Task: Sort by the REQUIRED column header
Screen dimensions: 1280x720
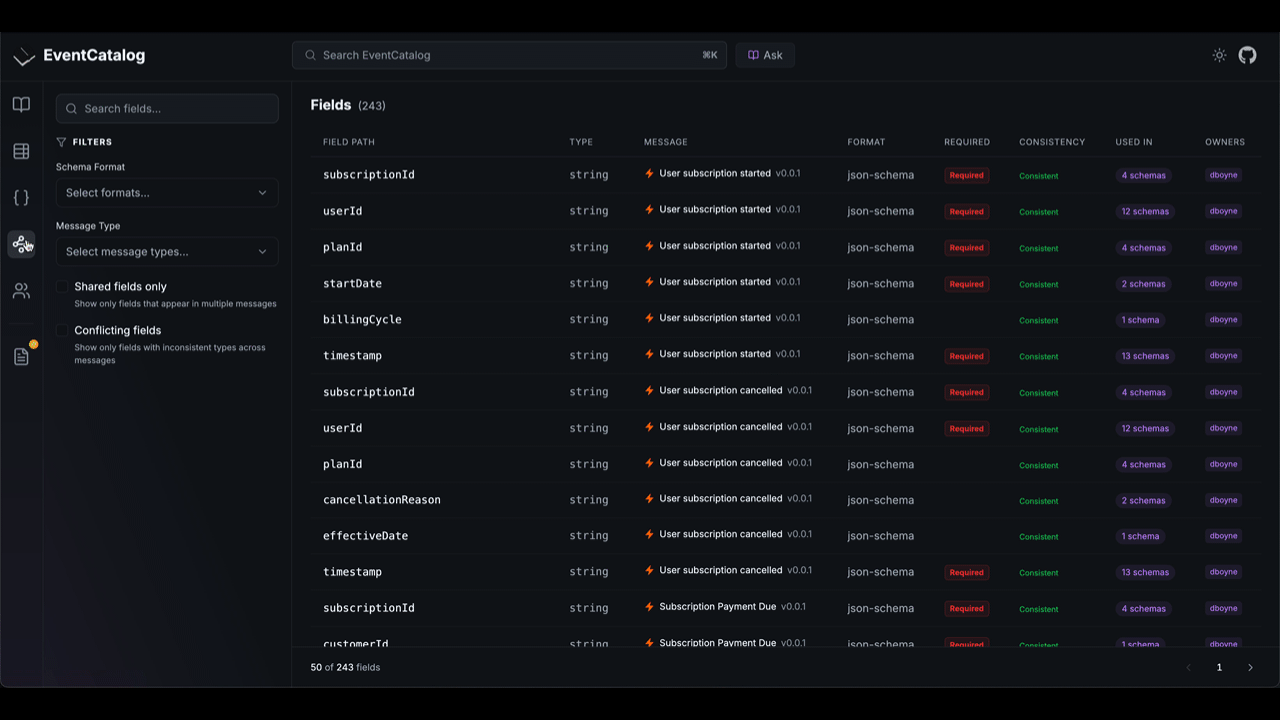Action: point(967,142)
